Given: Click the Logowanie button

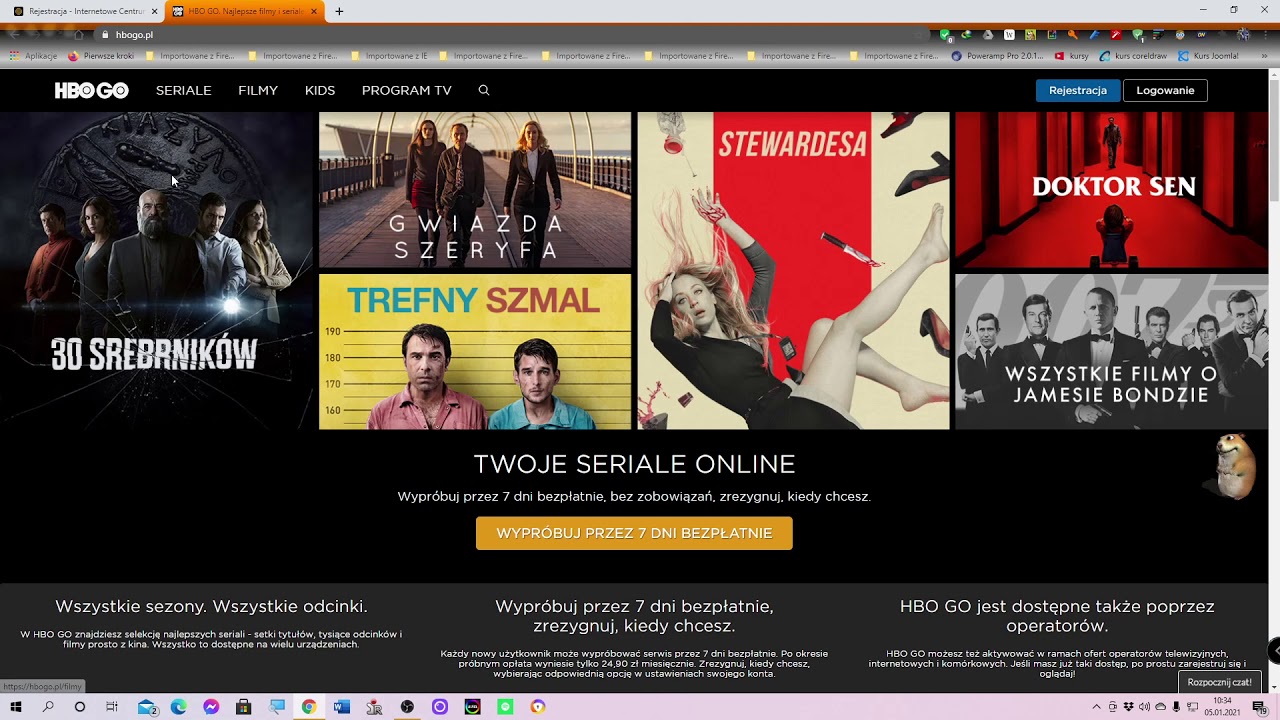Looking at the screenshot, I should coord(1165,90).
